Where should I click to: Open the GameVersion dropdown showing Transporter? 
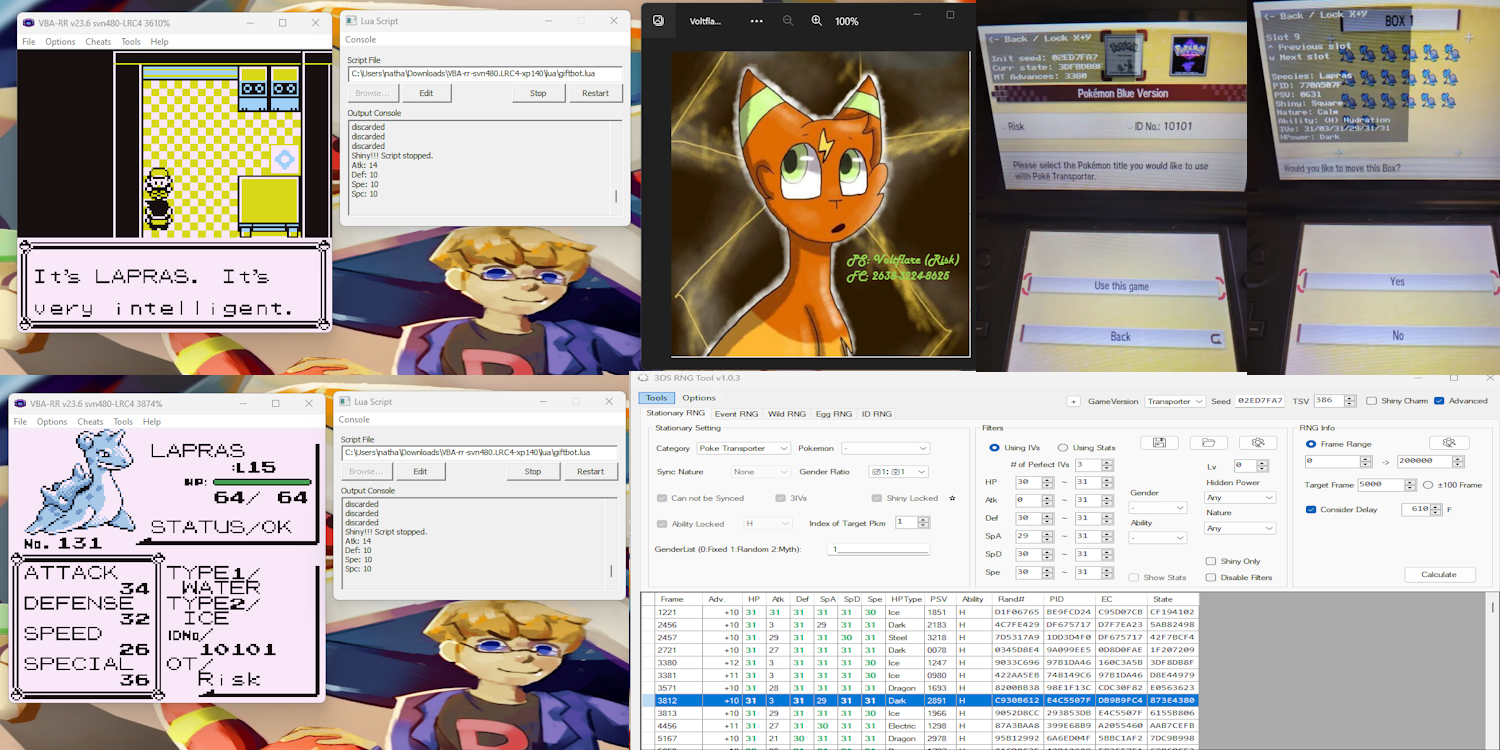click(x=1175, y=401)
